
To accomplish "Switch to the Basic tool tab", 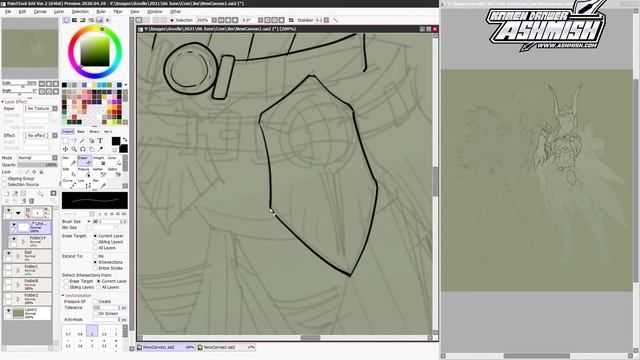I will [81, 131].
